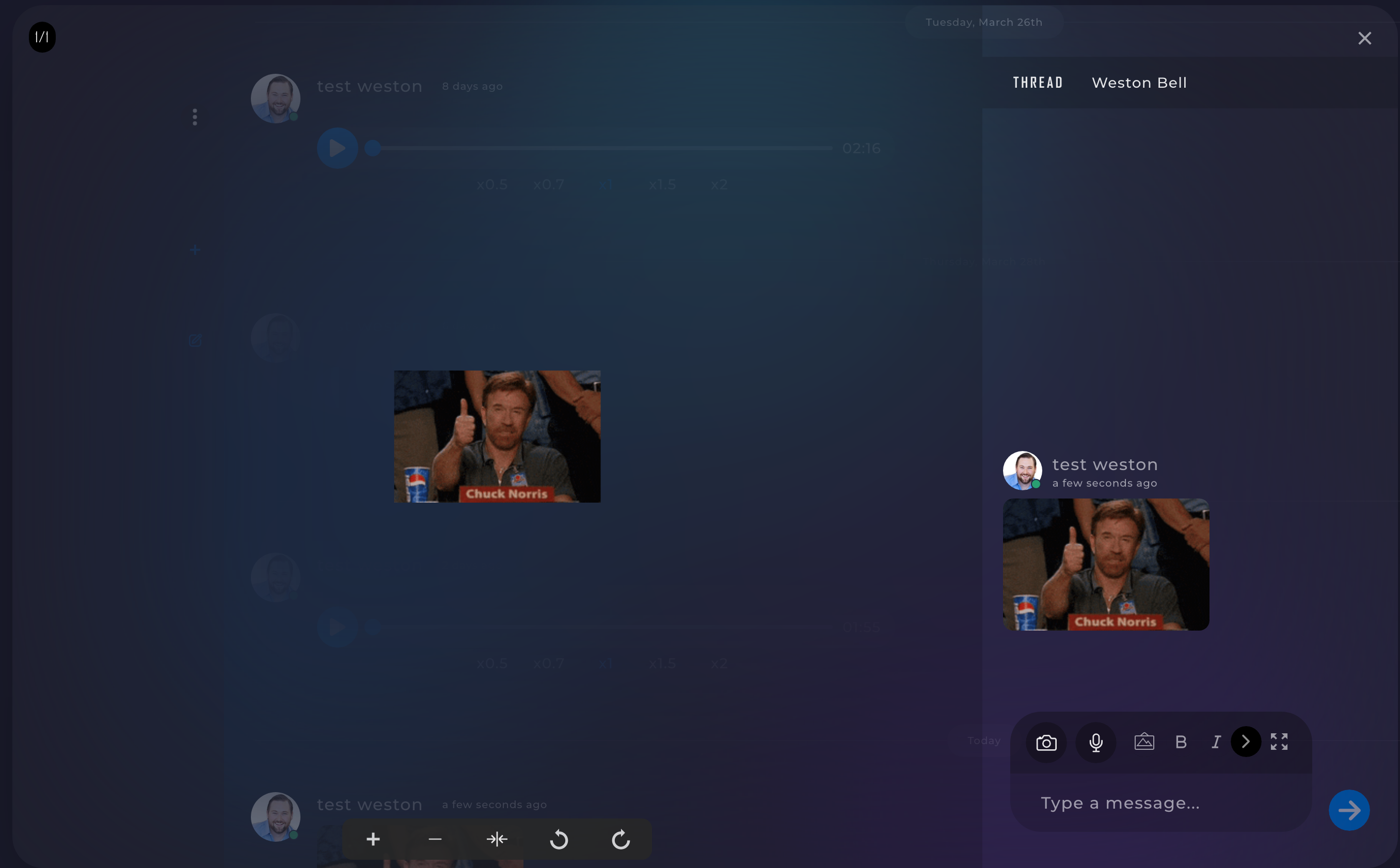Open the three-dot message options menu
The image size is (1400, 868).
pyautogui.click(x=195, y=117)
